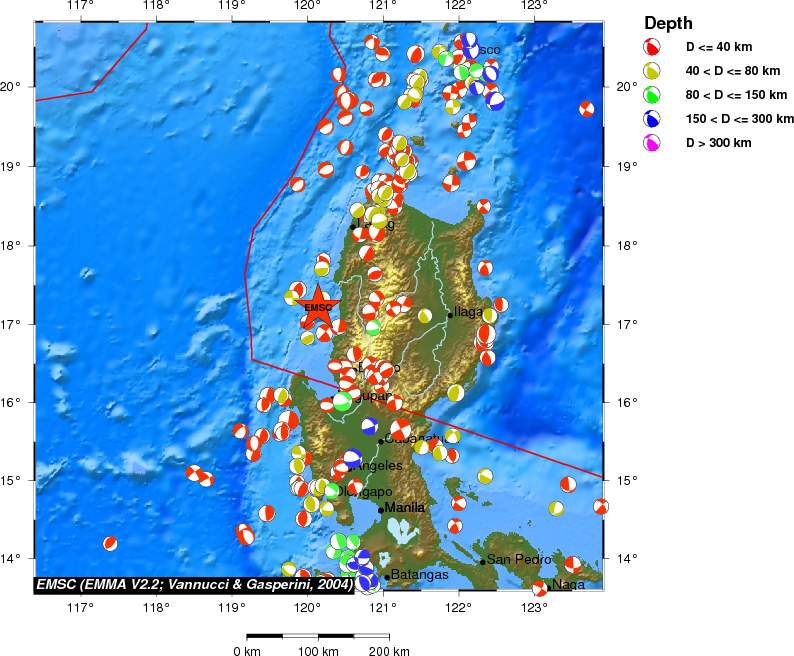794x656 pixels.
Task: Click the 100 km mark on the scale bar
Action: 318,651
